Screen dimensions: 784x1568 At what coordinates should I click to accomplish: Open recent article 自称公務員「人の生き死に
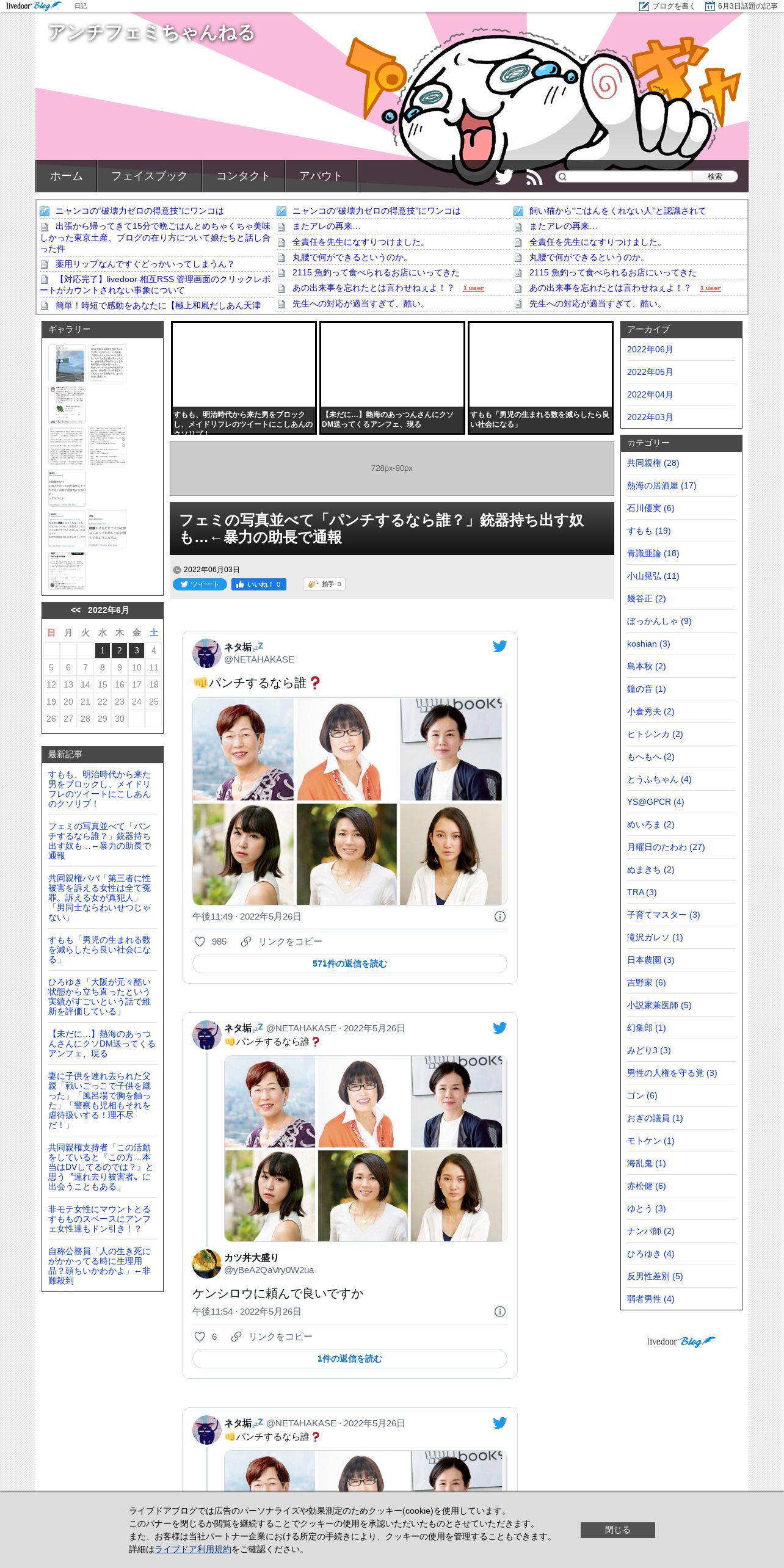tap(100, 1266)
